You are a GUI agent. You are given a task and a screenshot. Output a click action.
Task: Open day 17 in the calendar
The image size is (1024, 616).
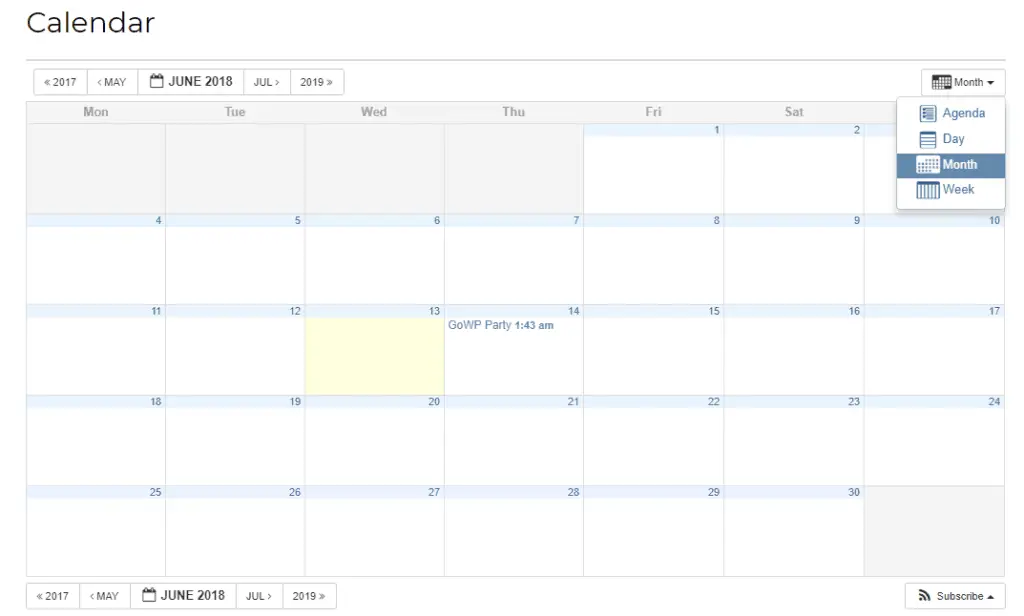[x=994, y=312]
